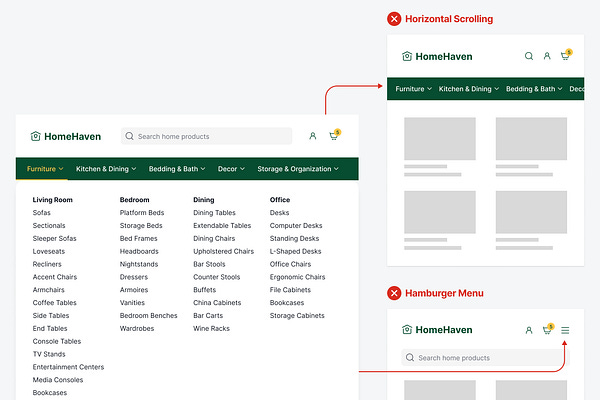The width and height of the screenshot is (600, 400).
Task: Select the Wine Racks link under Dining
Action: (x=211, y=328)
